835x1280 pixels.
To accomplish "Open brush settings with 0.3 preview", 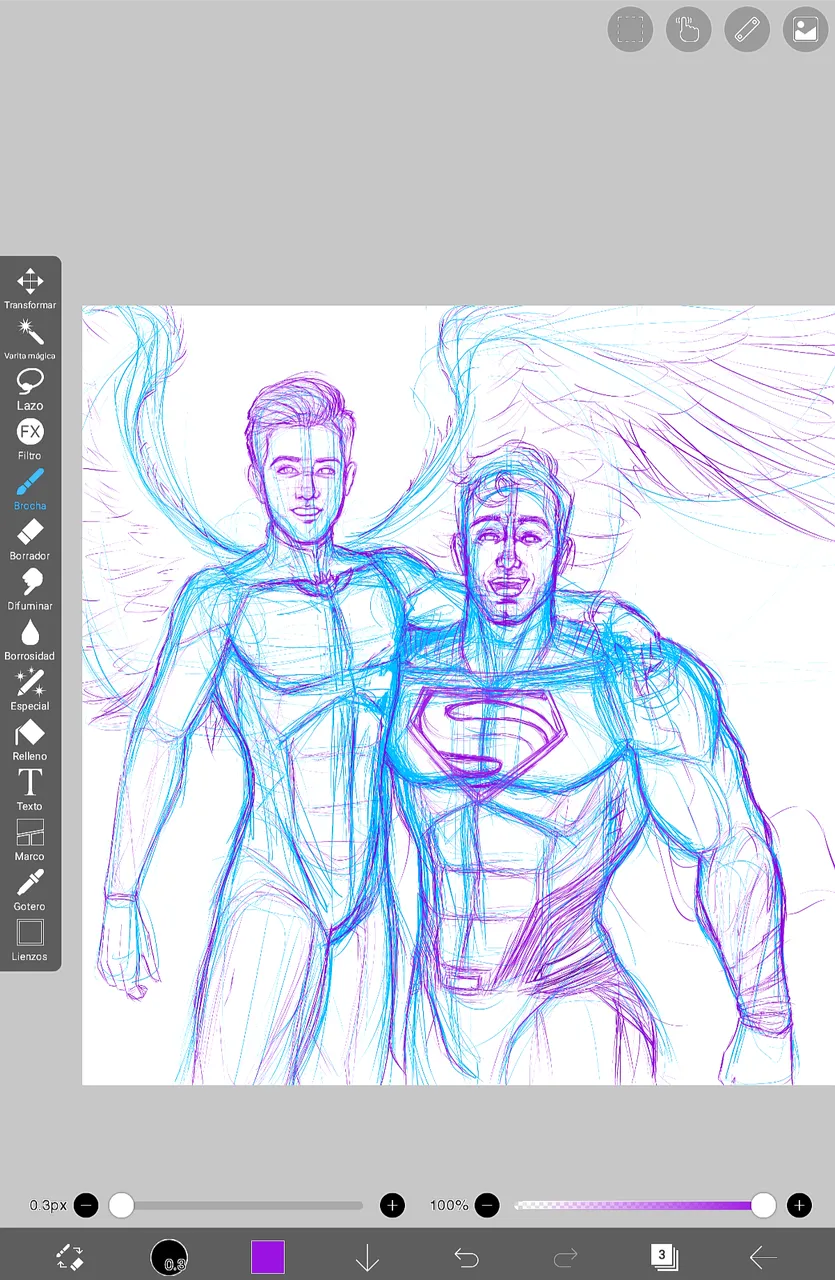I will [169, 1257].
